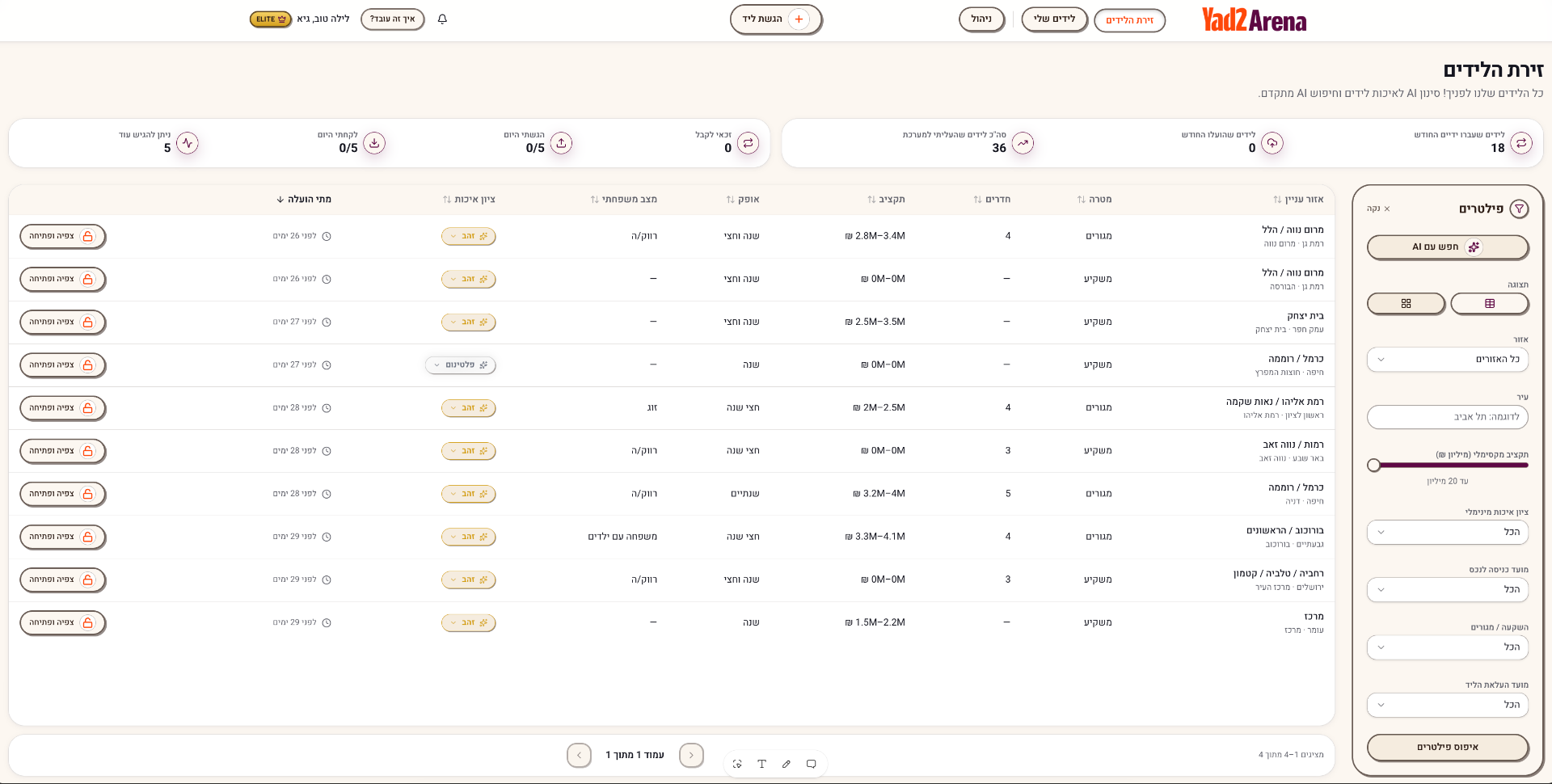The width and height of the screenshot is (1552, 784).
Task: Switch to table view layout
Action: pyautogui.click(x=1489, y=304)
